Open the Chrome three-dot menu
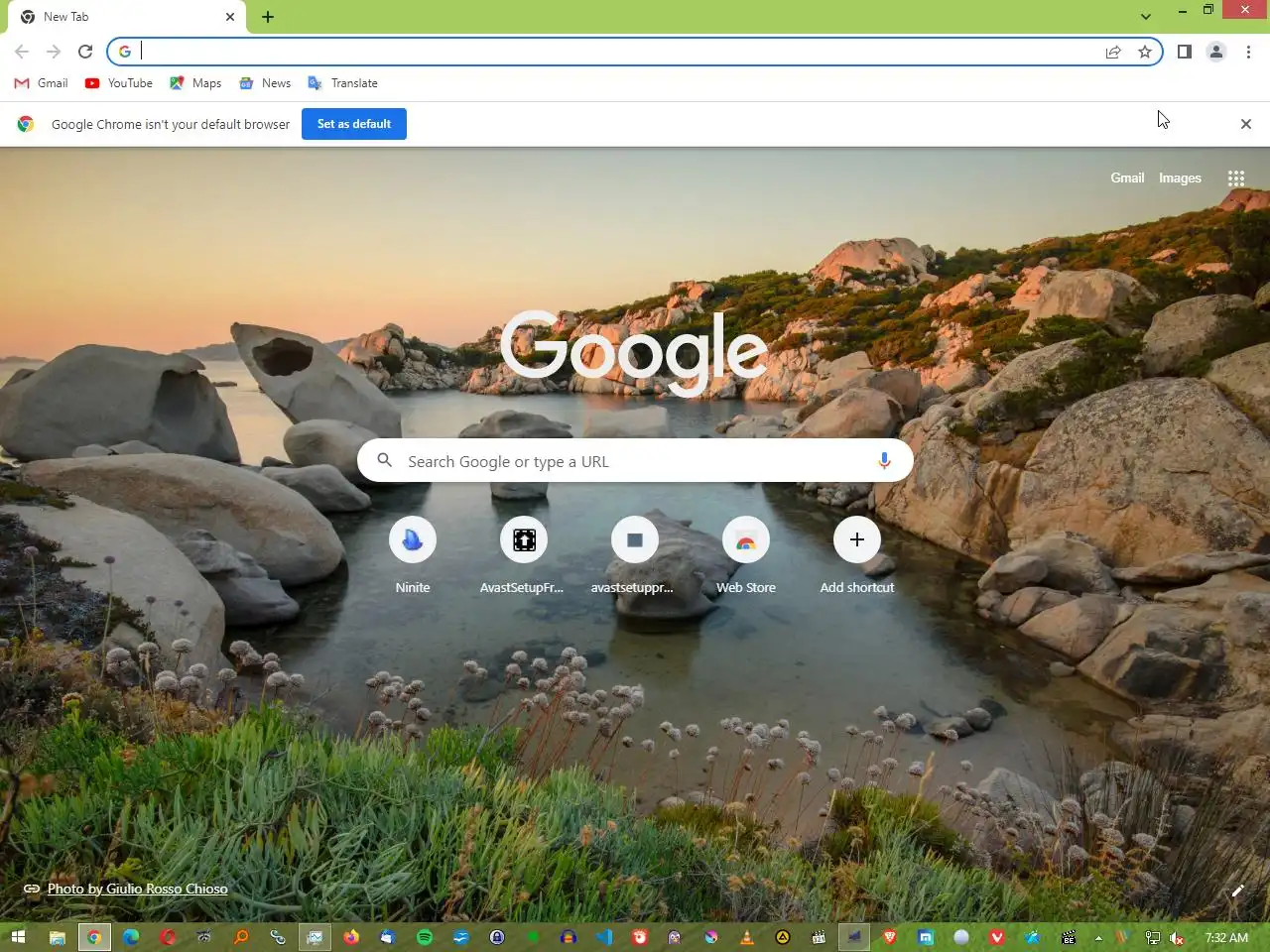 pos(1248,52)
